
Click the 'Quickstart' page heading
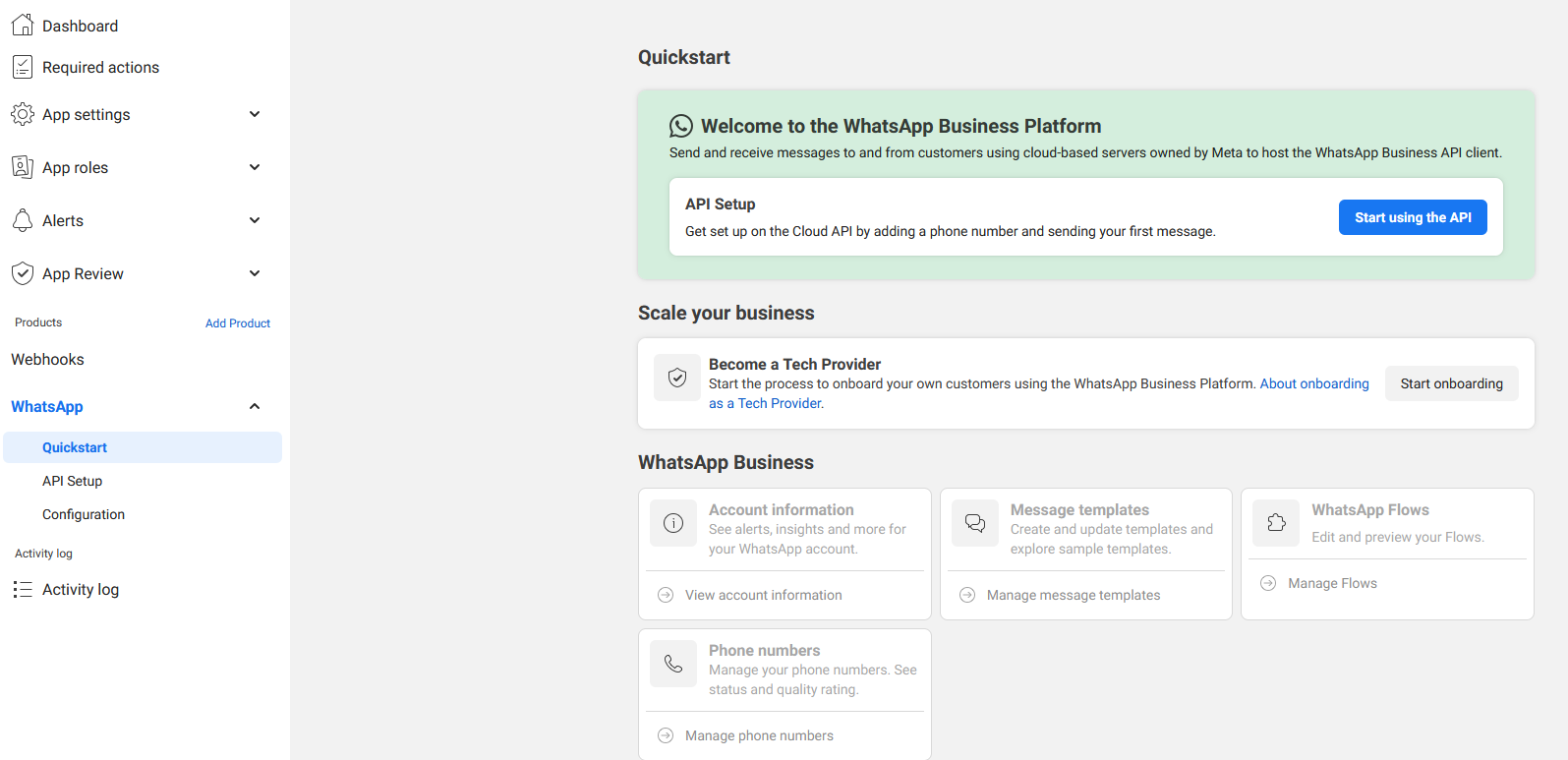pos(684,57)
